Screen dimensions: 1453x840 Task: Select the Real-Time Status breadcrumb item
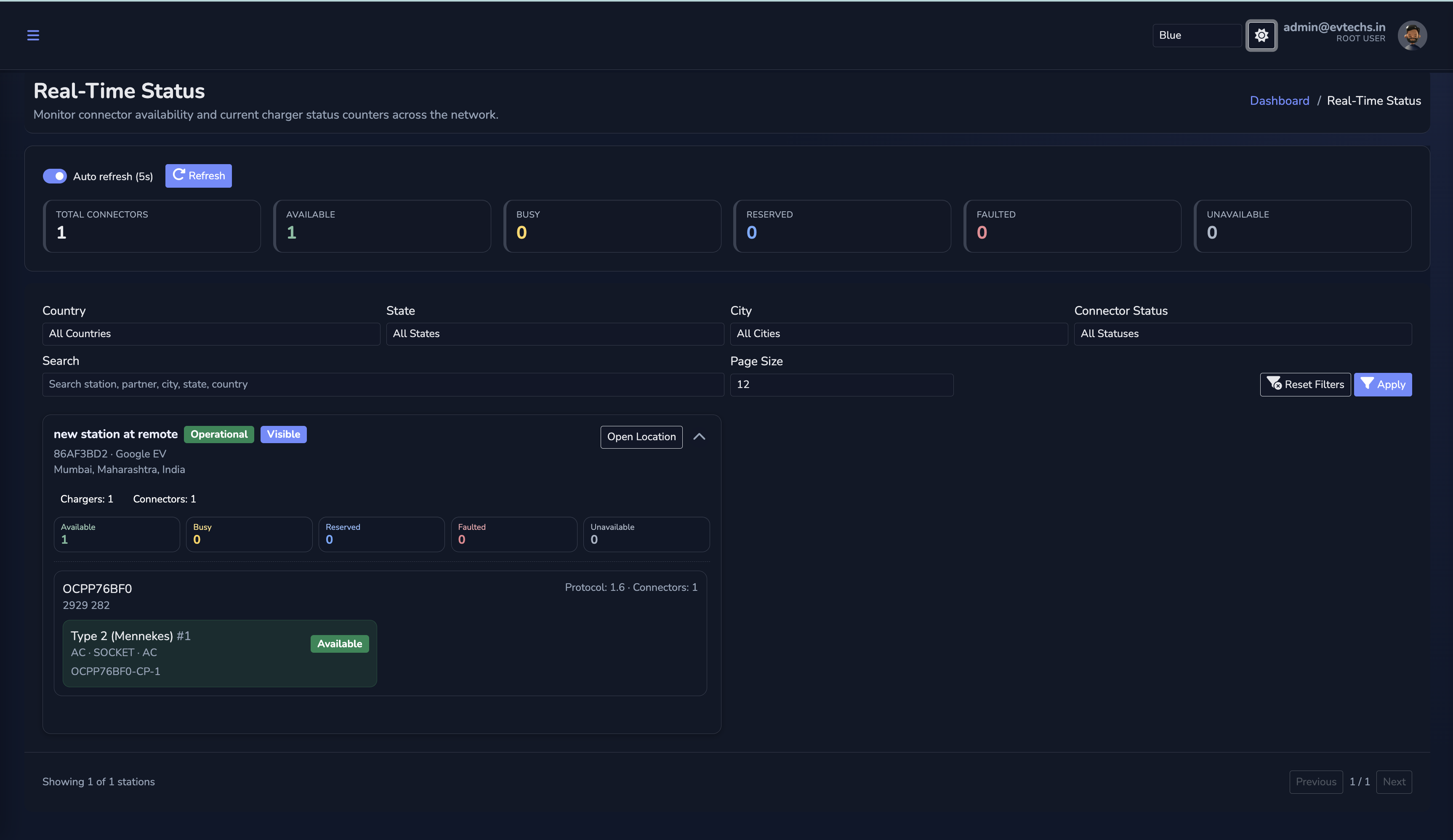pyautogui.click(x=1373, y=100)
